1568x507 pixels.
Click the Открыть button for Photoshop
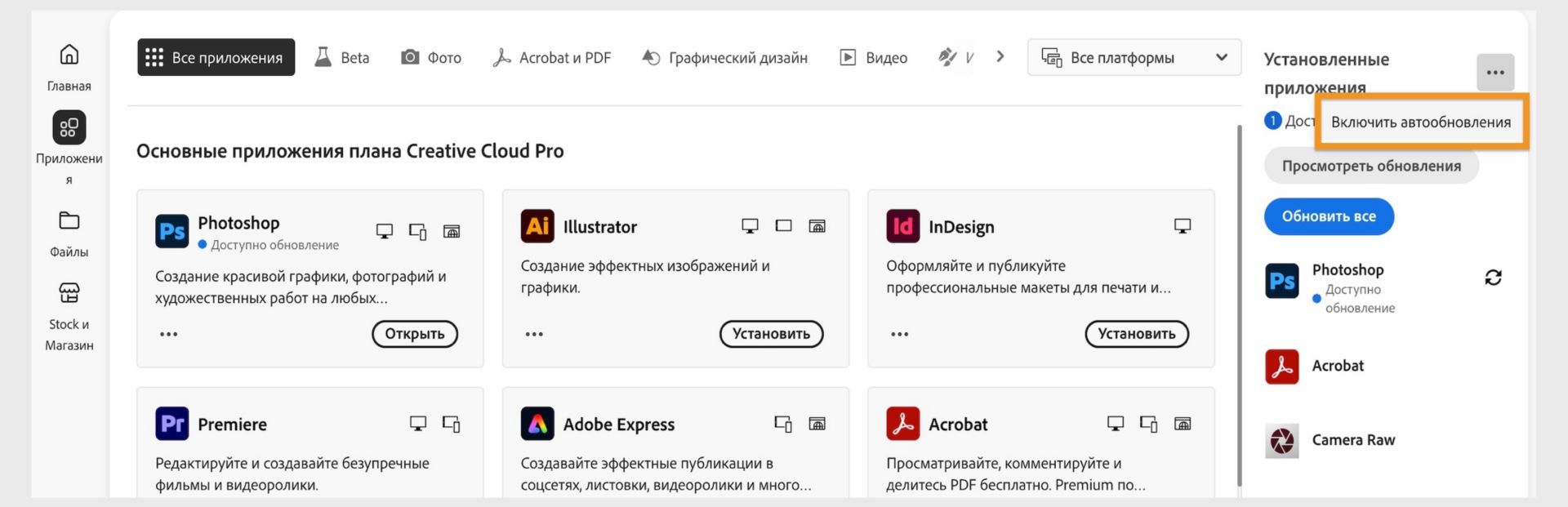tap(415, 334)
